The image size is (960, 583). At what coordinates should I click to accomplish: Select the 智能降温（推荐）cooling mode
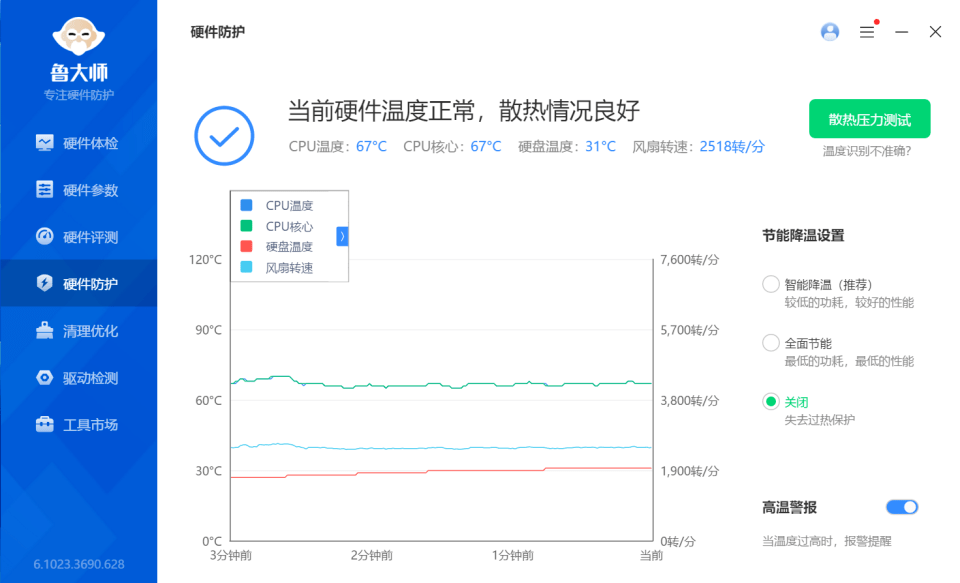click(771, 284)
